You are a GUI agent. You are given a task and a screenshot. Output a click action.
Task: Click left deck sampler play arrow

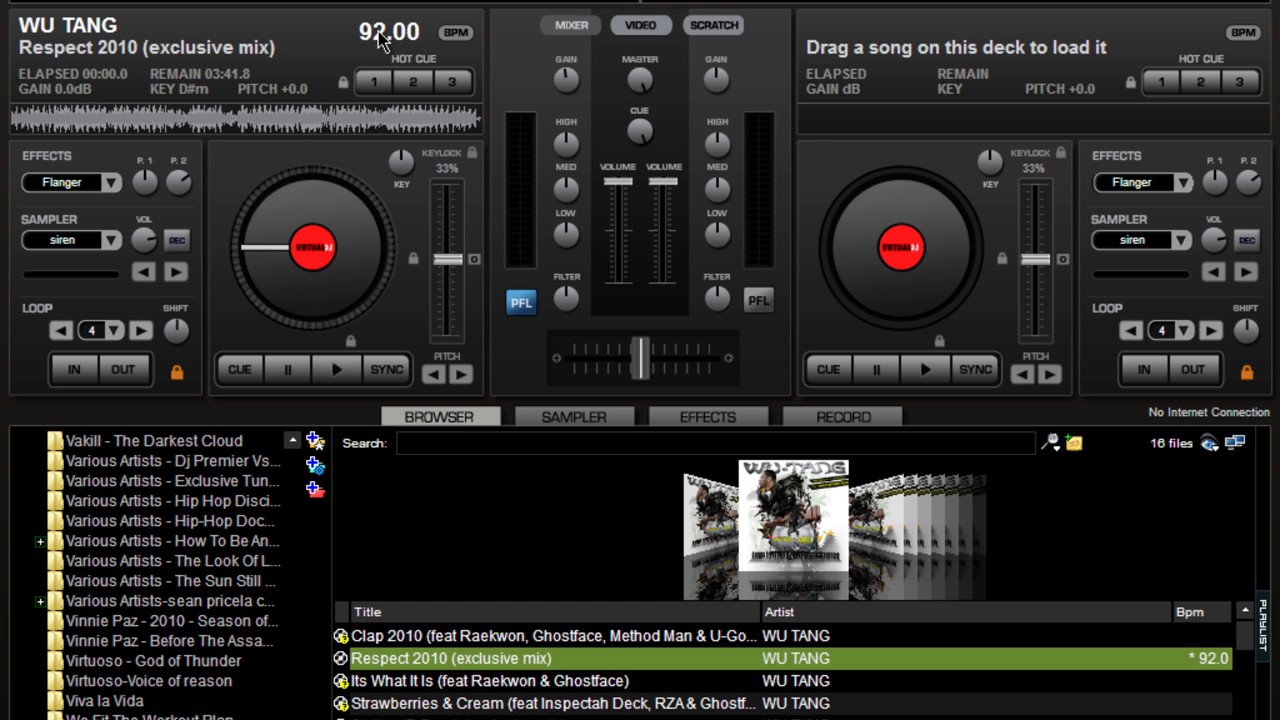click(176, 271)
